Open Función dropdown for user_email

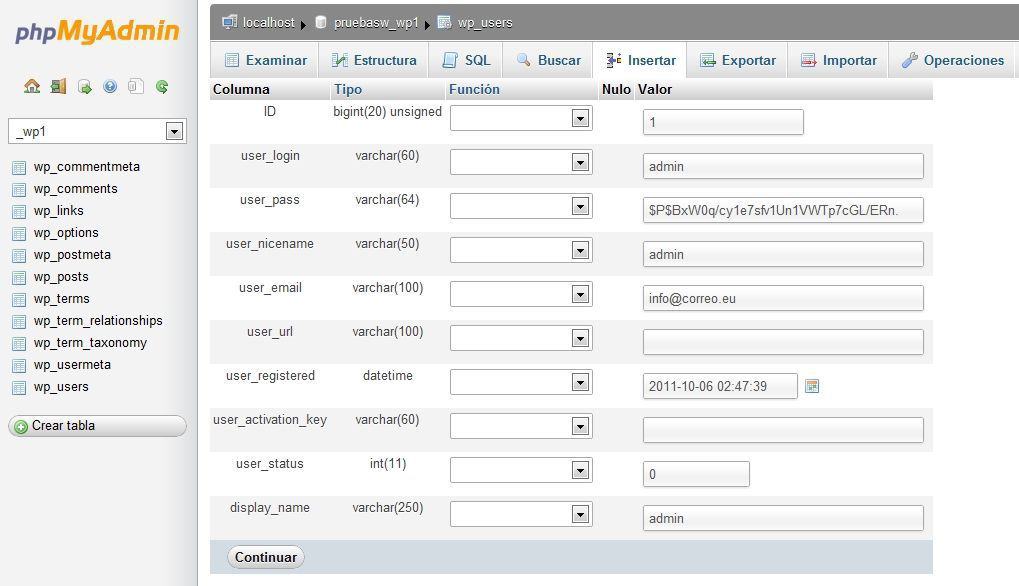point(521,294)
